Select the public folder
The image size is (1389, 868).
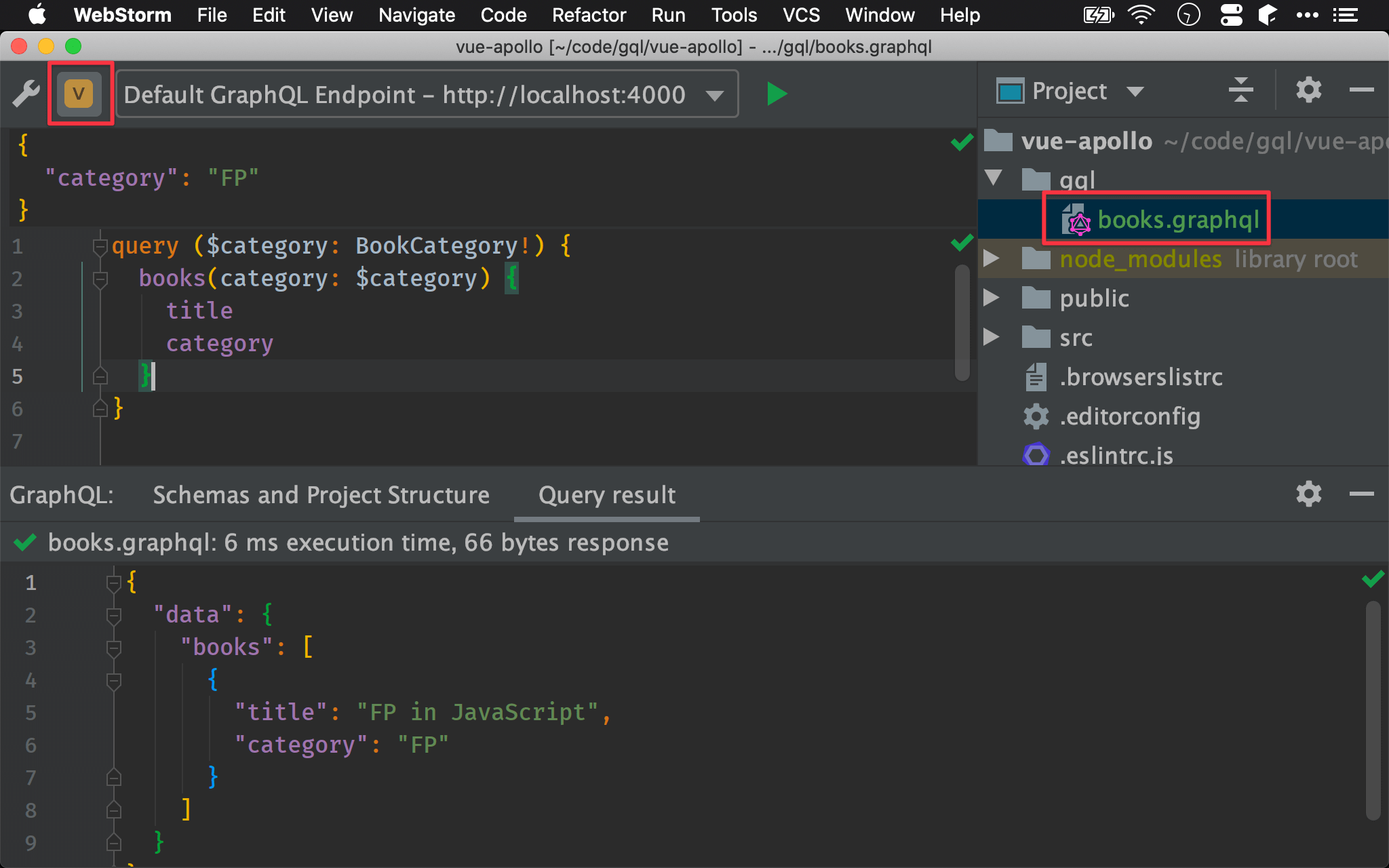click(1183, 298)
